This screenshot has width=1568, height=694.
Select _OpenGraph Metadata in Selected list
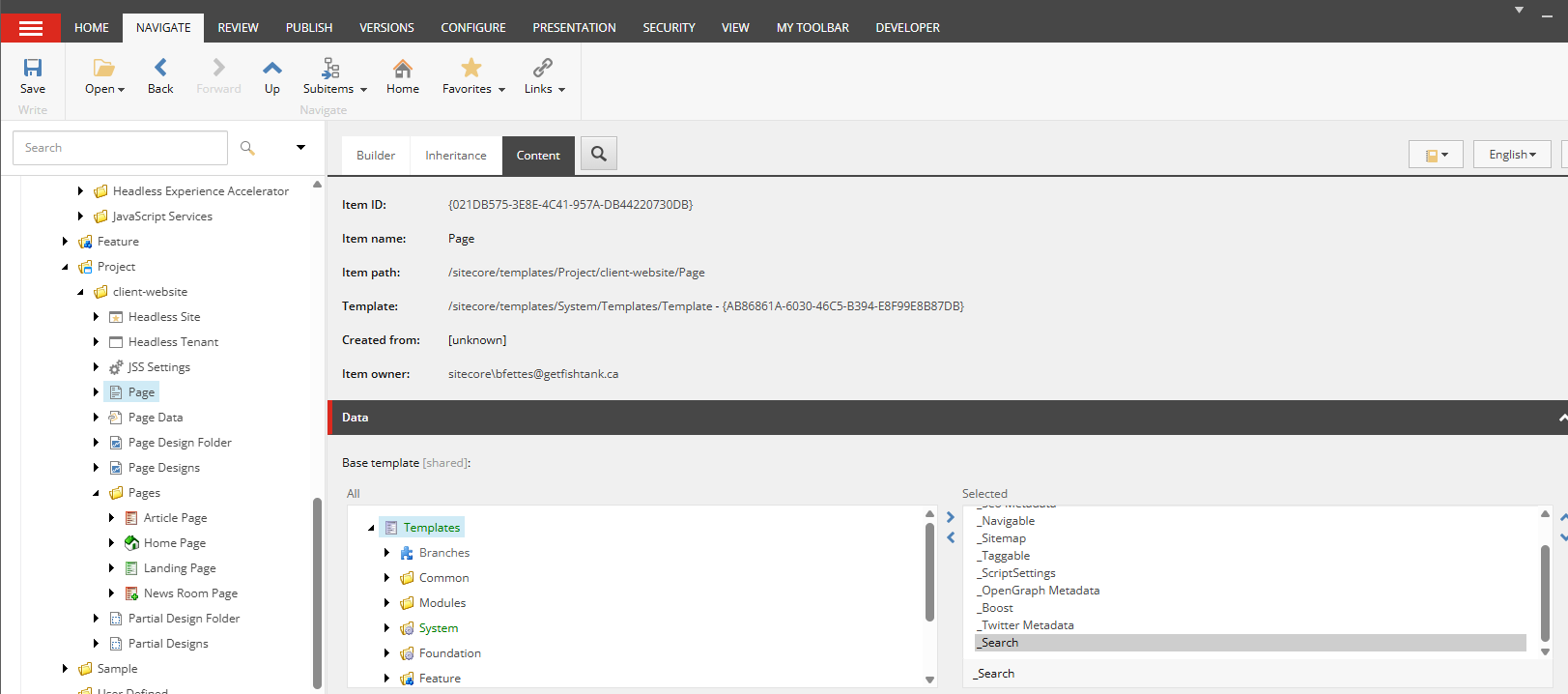(1250, 591)
